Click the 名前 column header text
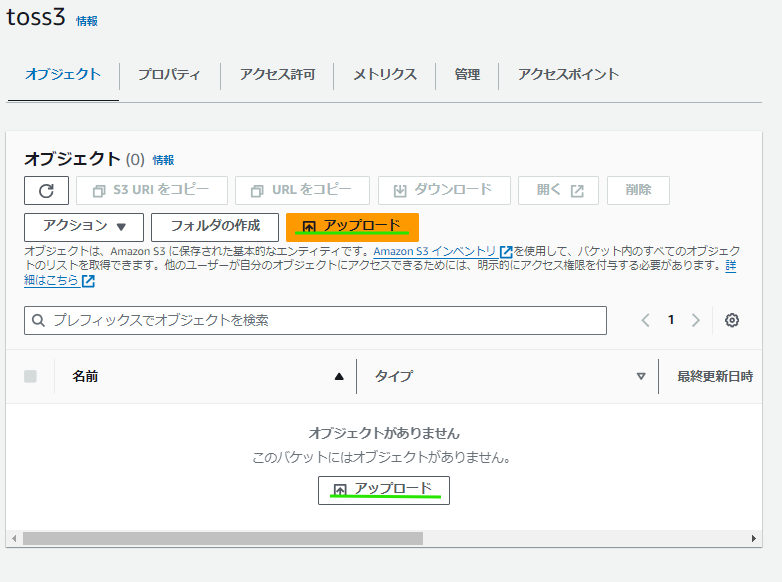 click(85, 377)
